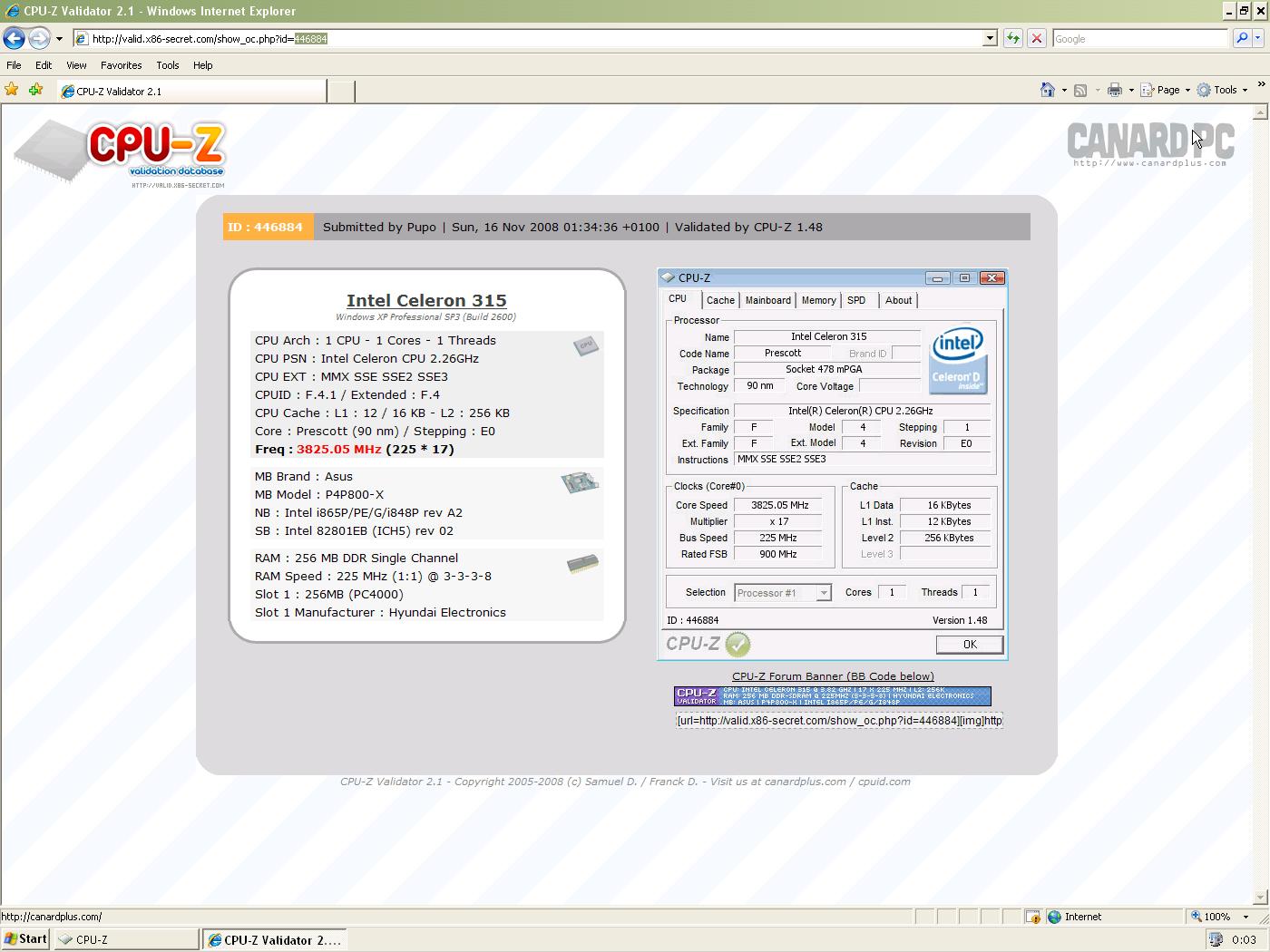Open the Help menu
The image size is (1270, 952).
[x=202, y=65]
